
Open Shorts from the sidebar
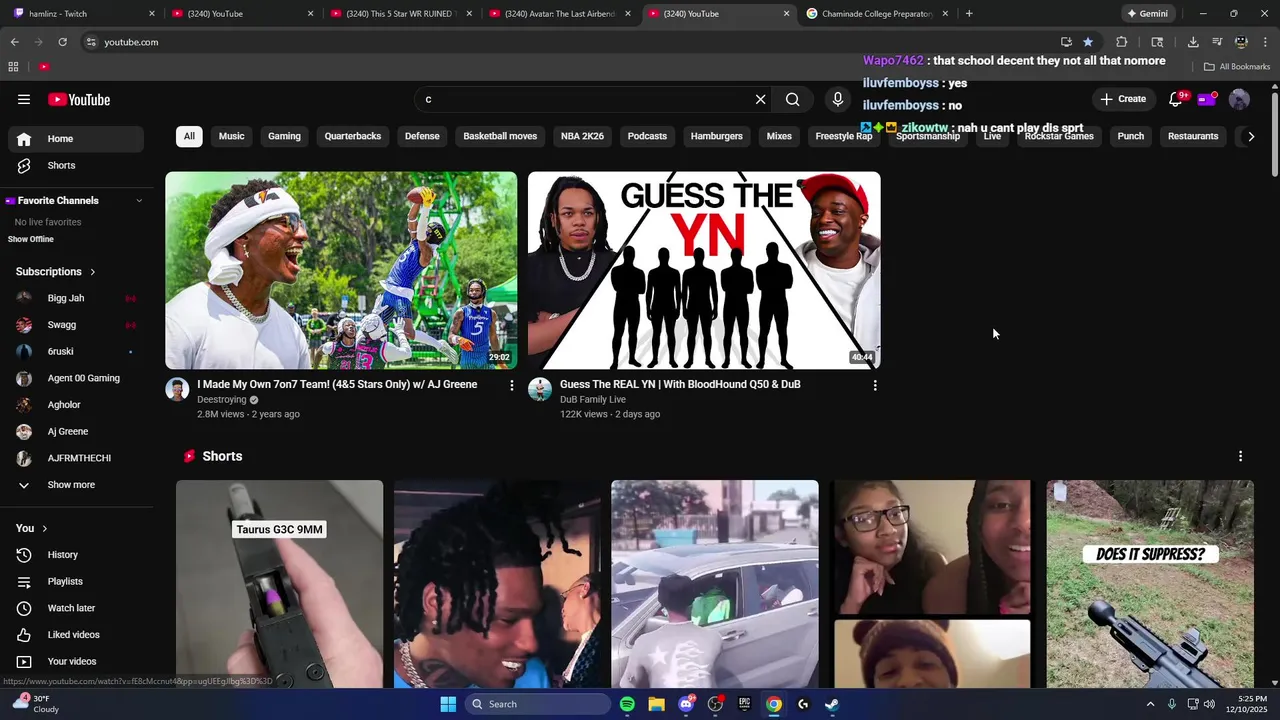coord(76,165)
